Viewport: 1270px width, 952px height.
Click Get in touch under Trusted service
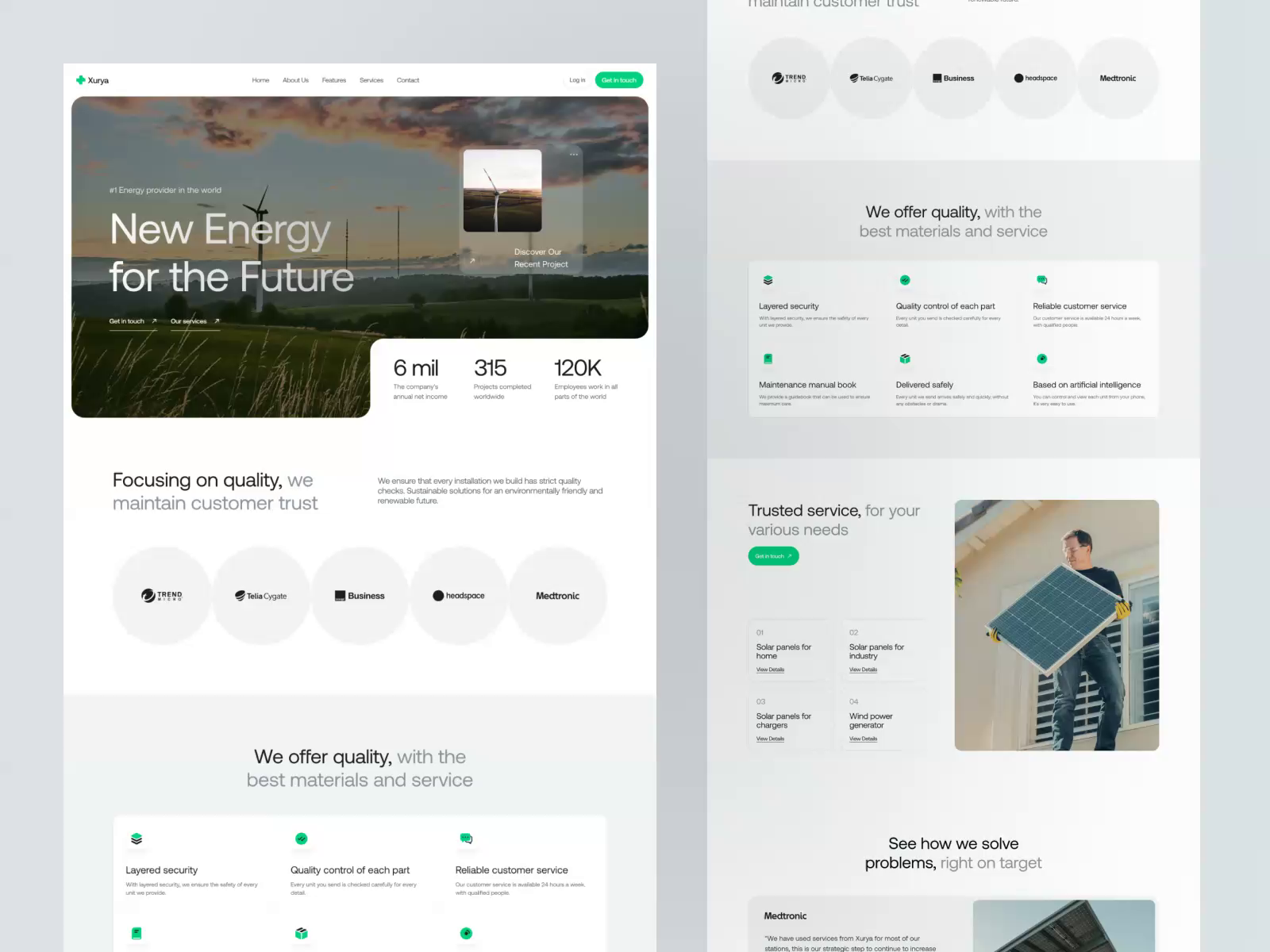773,556
